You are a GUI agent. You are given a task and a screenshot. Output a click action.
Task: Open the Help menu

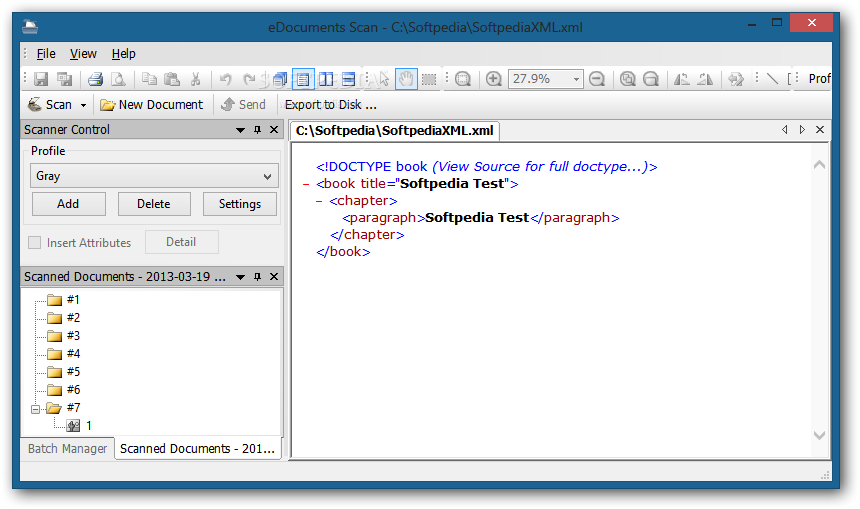123,54
